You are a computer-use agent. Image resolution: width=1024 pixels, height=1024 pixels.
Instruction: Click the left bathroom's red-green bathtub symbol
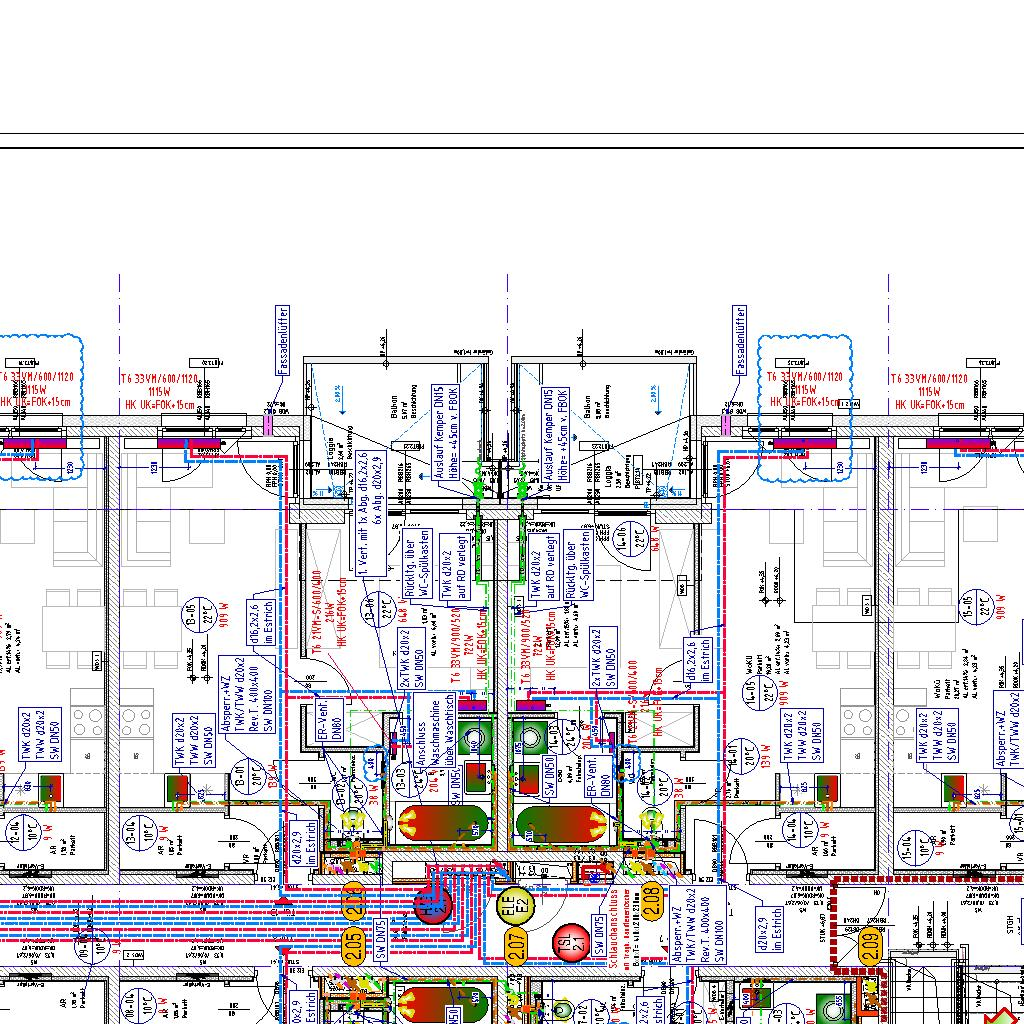442,822
